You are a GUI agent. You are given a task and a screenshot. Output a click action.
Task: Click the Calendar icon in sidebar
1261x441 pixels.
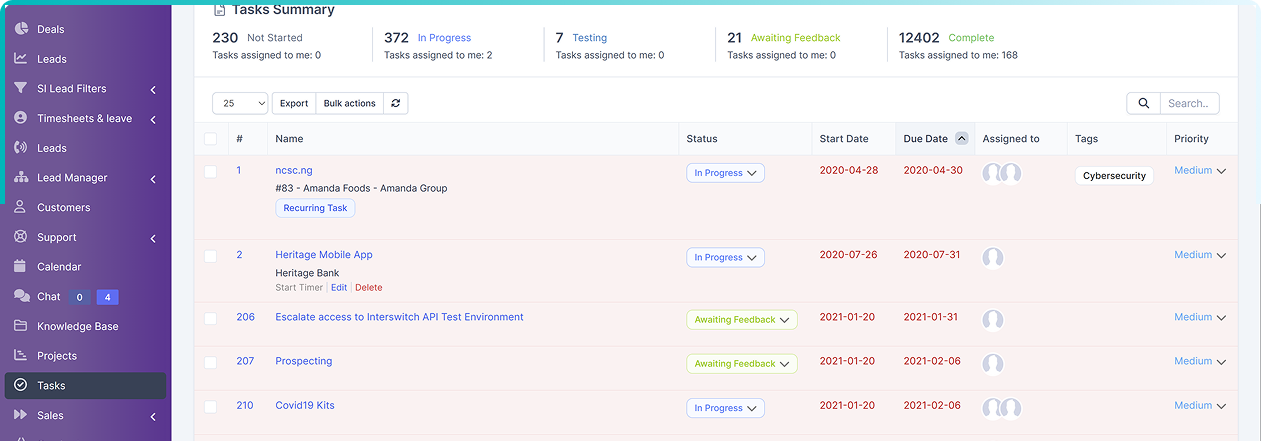coord(20,267)
